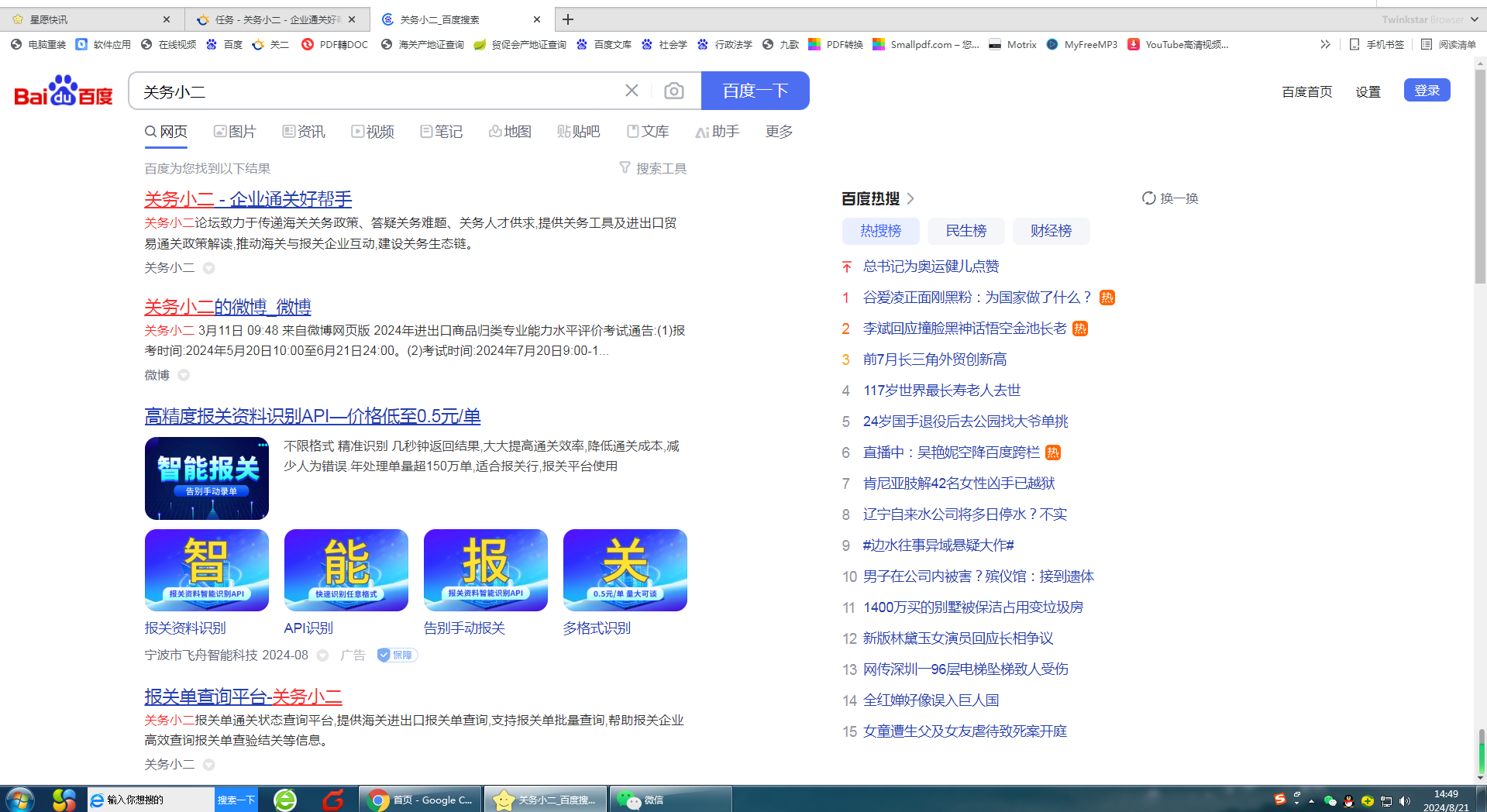The image size is (1487, 812).
Task: Click the 智能报关 ad thumbnail
Action: point(207,478)
